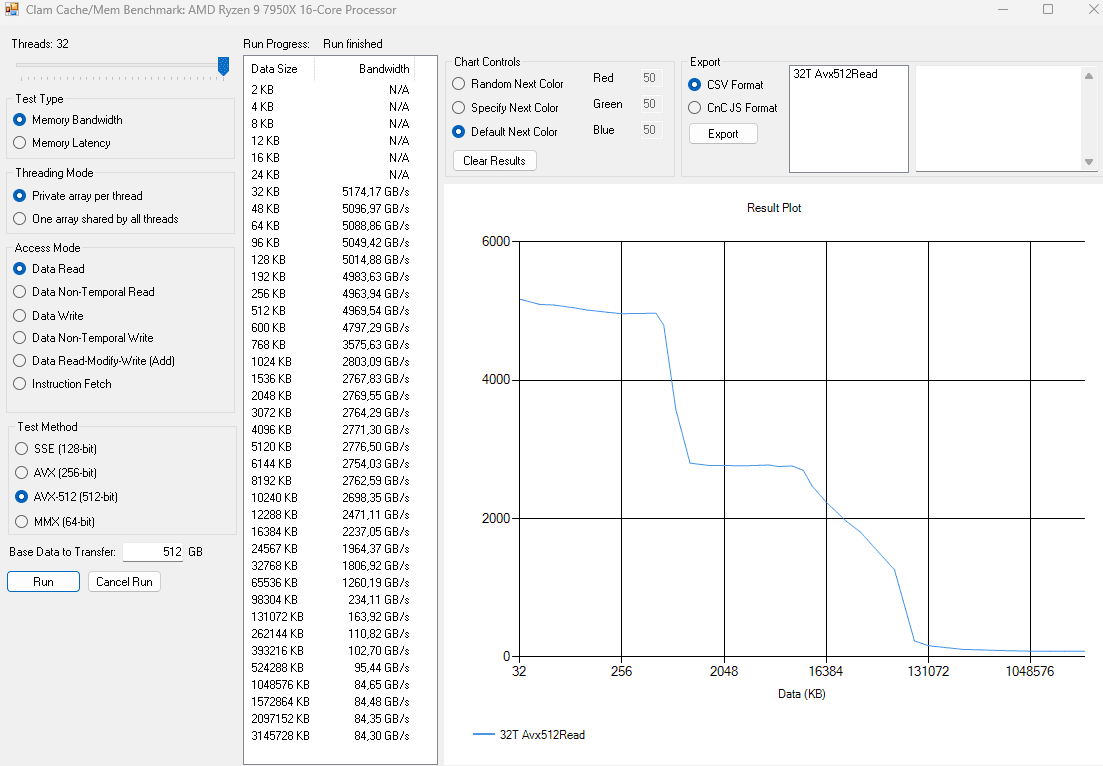Viewport: 1103px width, 766px height.
Task: Click the 2803,09 GB/s bandwidth value
Action: [376, 362]
